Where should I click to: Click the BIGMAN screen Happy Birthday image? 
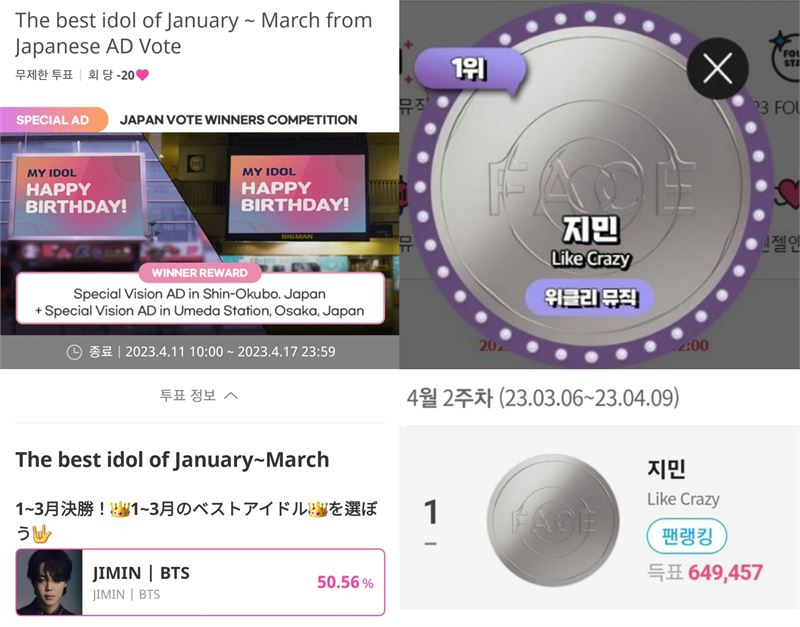point(296,194)
